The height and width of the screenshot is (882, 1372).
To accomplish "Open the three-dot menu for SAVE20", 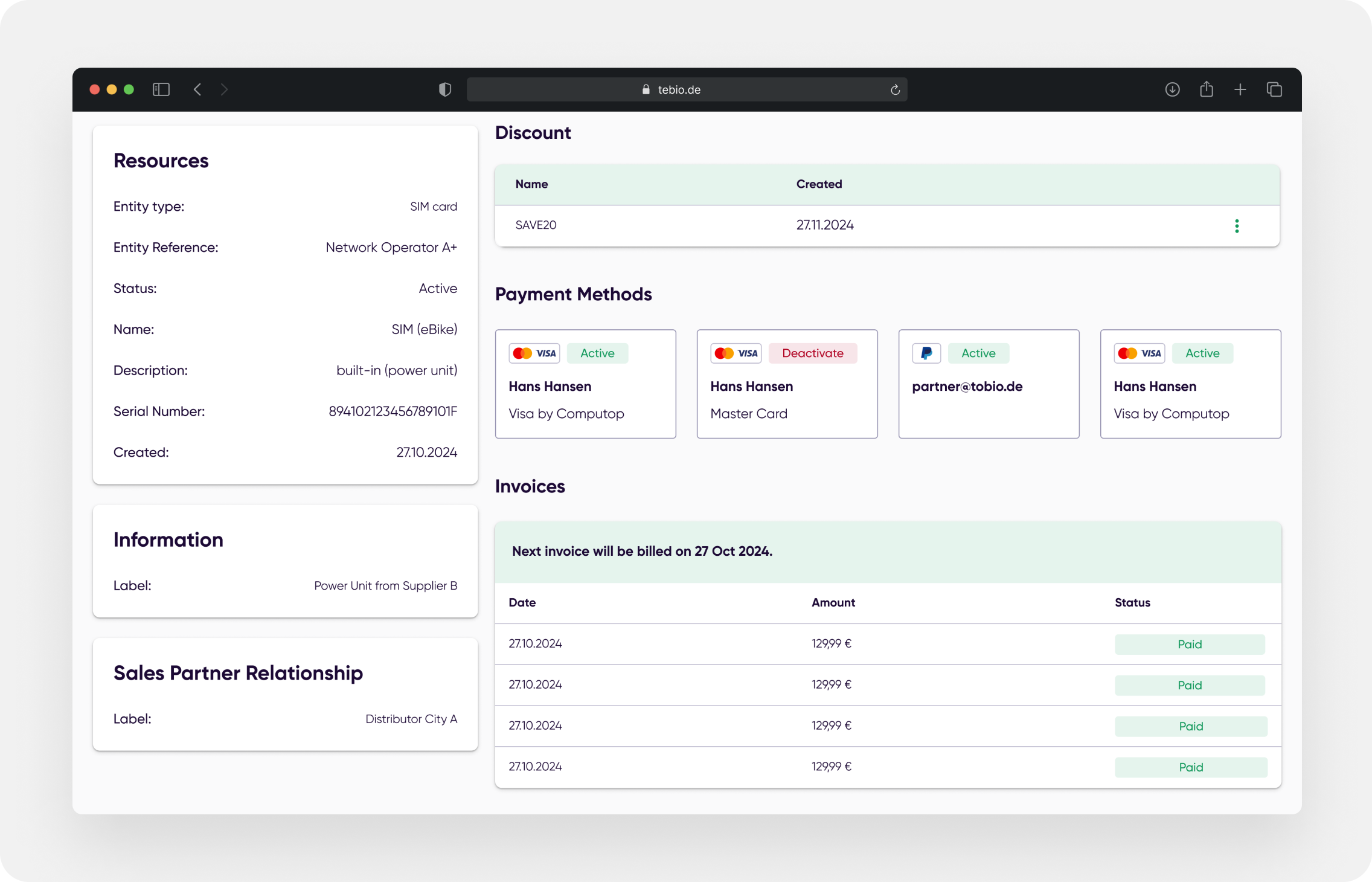I will point(1237,225).
